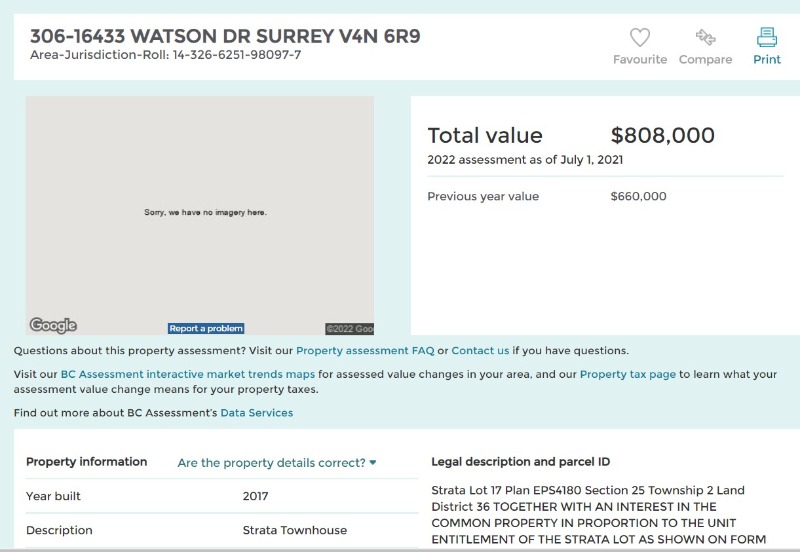Click the arrow beside property details question
Viewport: 800px width, 552px height.
373,463
